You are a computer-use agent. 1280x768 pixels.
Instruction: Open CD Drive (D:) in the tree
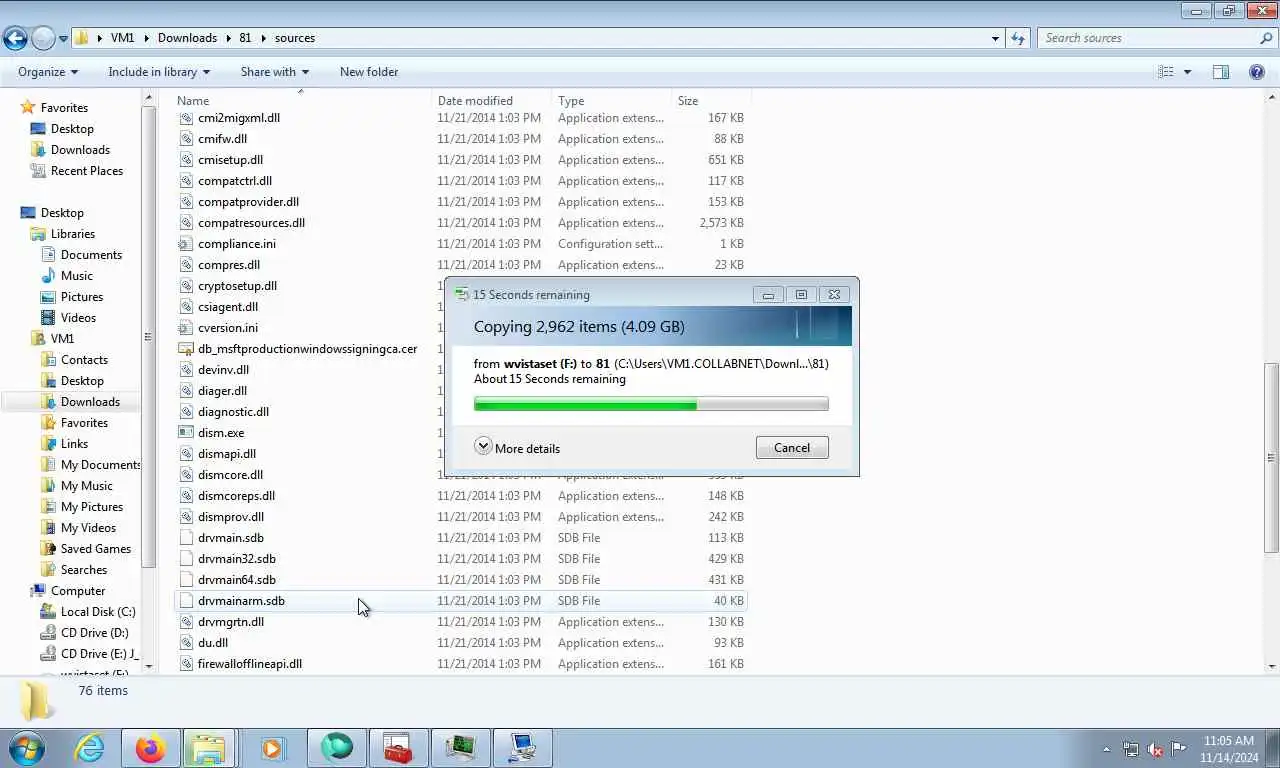pyautogui.click(x=95, y=633)
